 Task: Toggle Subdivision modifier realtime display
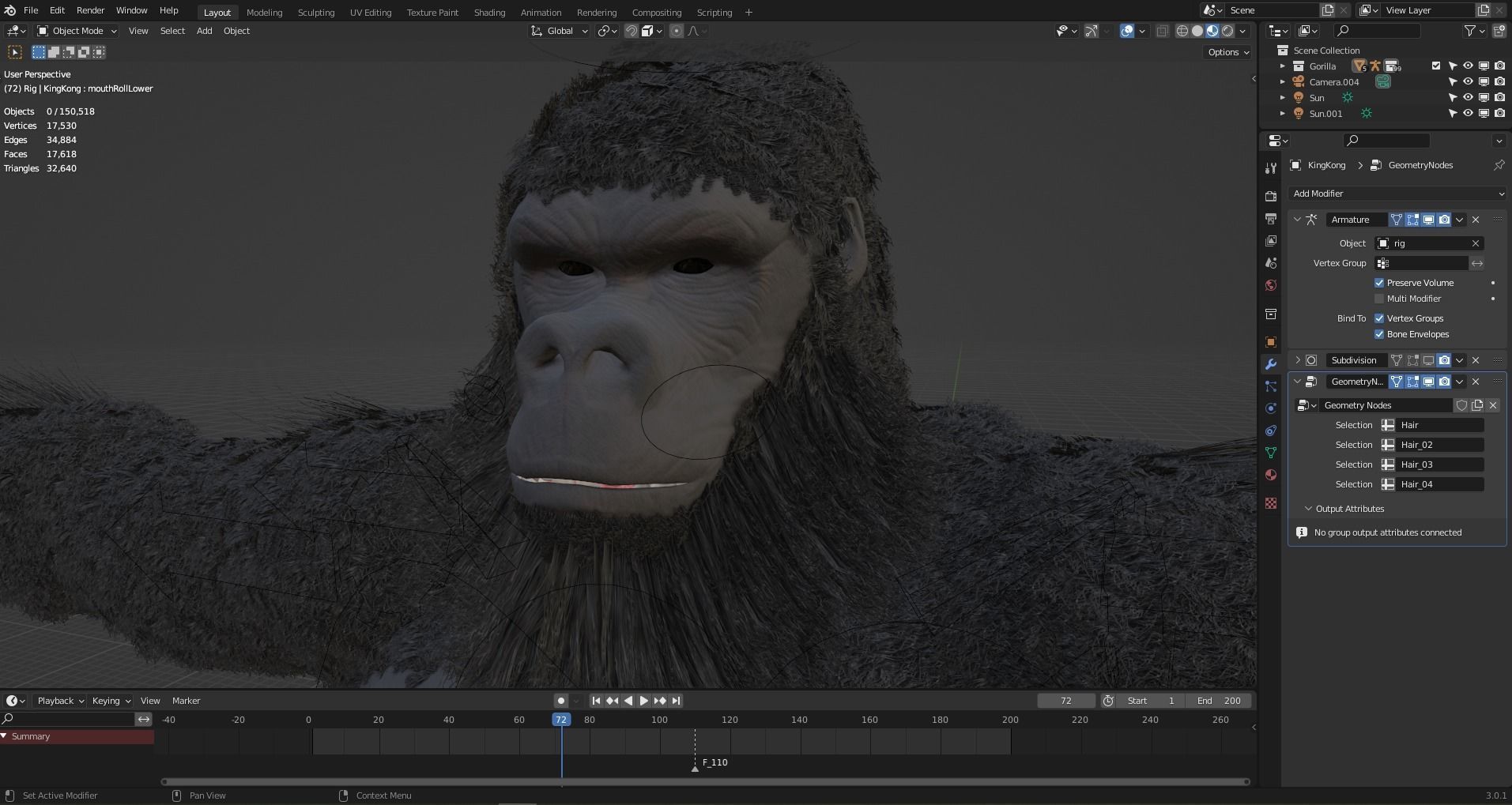pos(1428,360)
